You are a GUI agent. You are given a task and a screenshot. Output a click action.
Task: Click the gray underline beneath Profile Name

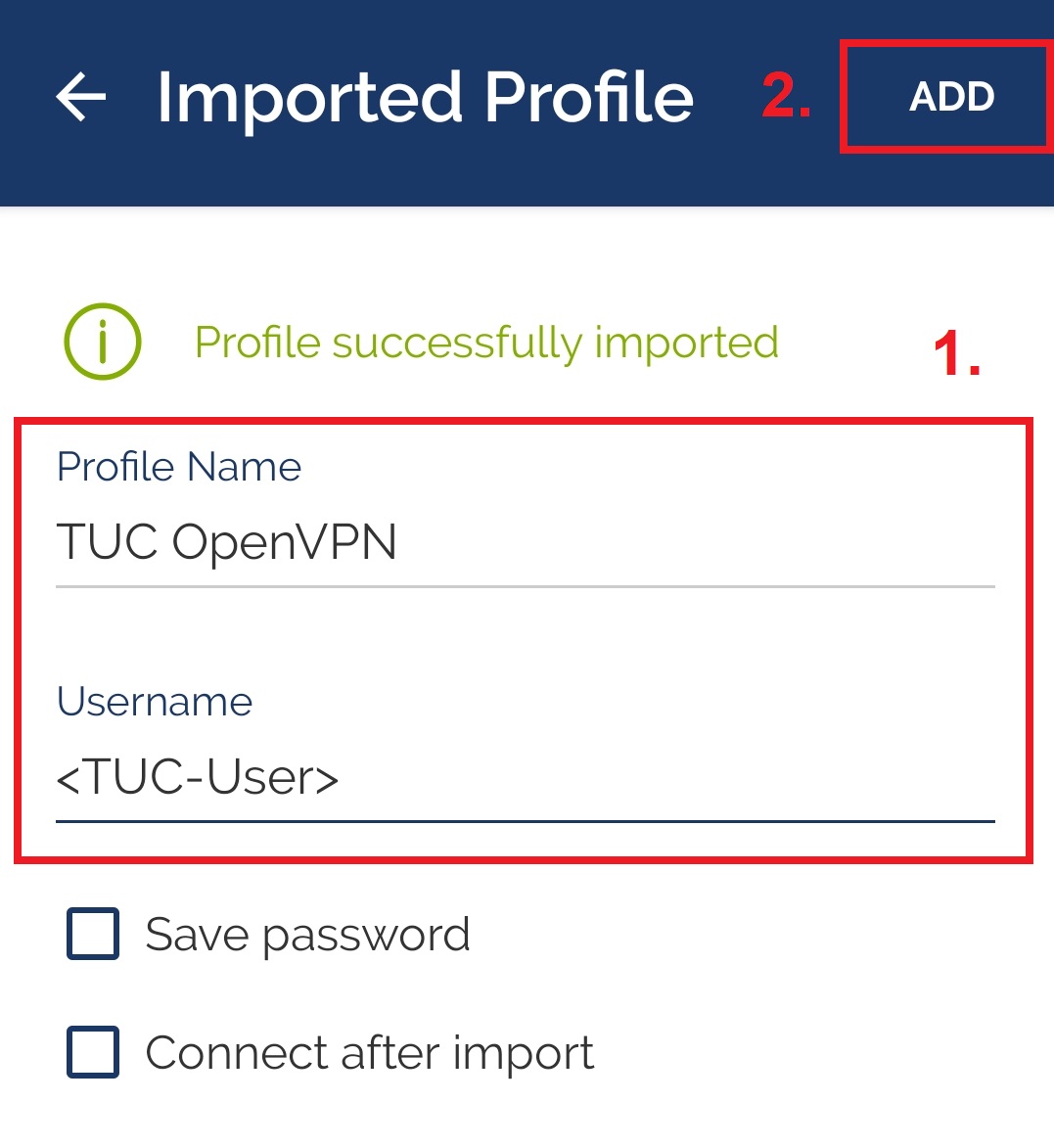click(x=526, y=586)
